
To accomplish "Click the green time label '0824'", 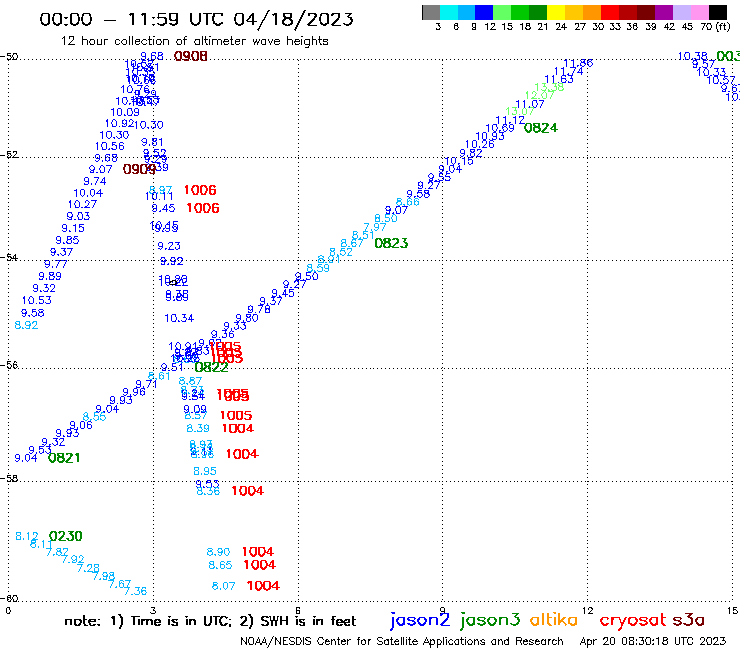I will (x=541, y=128).
